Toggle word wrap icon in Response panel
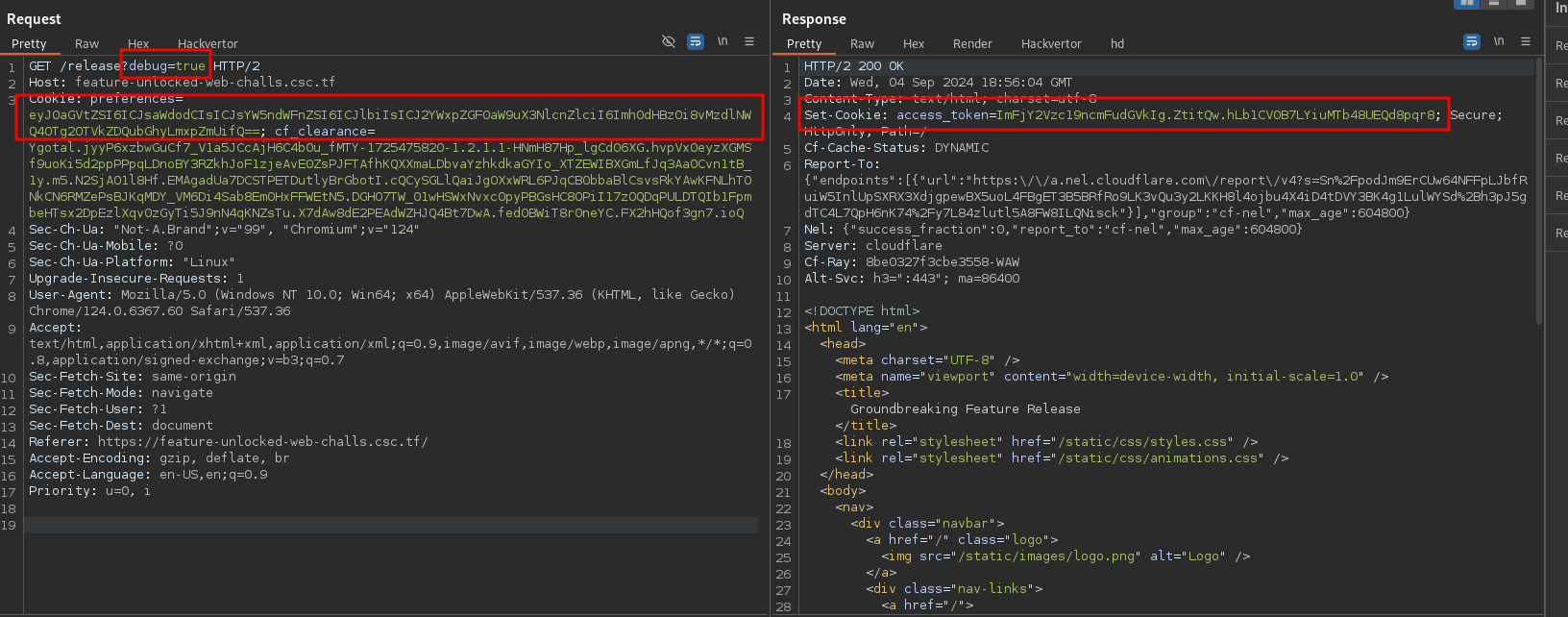Screen dimensions: 1568x617 pyautogui.click(x=1472, y=41)
